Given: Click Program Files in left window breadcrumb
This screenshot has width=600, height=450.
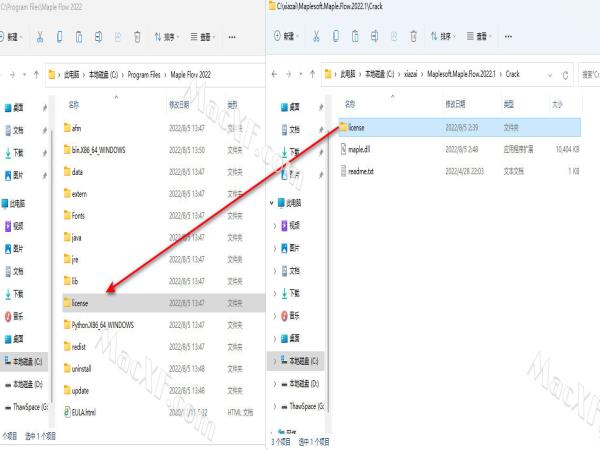Looking at the screenshot, I should tap(144, 75).
